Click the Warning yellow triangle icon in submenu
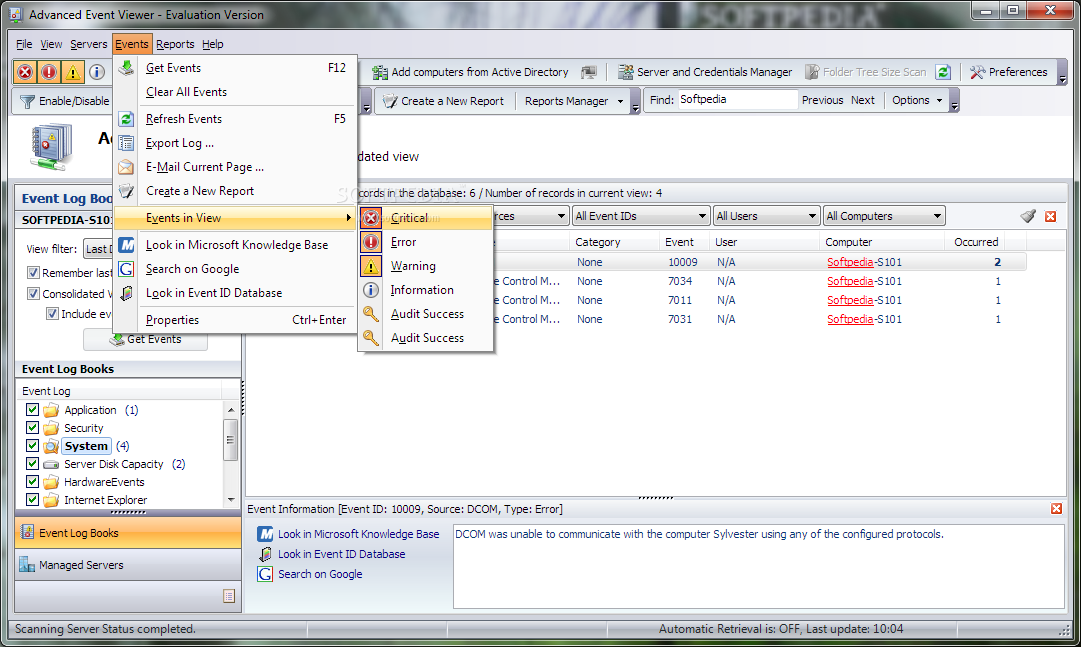 coord(371,266)
